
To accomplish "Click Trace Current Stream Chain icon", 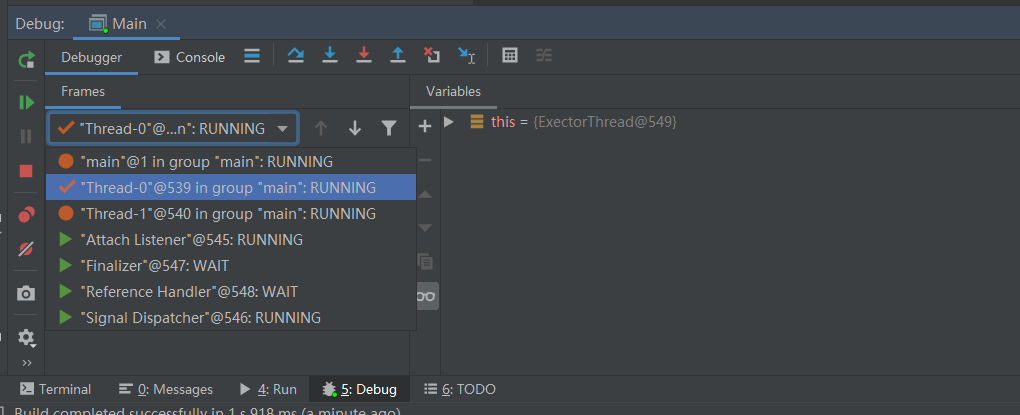I will pyautogui.click(x=544, y=56).
